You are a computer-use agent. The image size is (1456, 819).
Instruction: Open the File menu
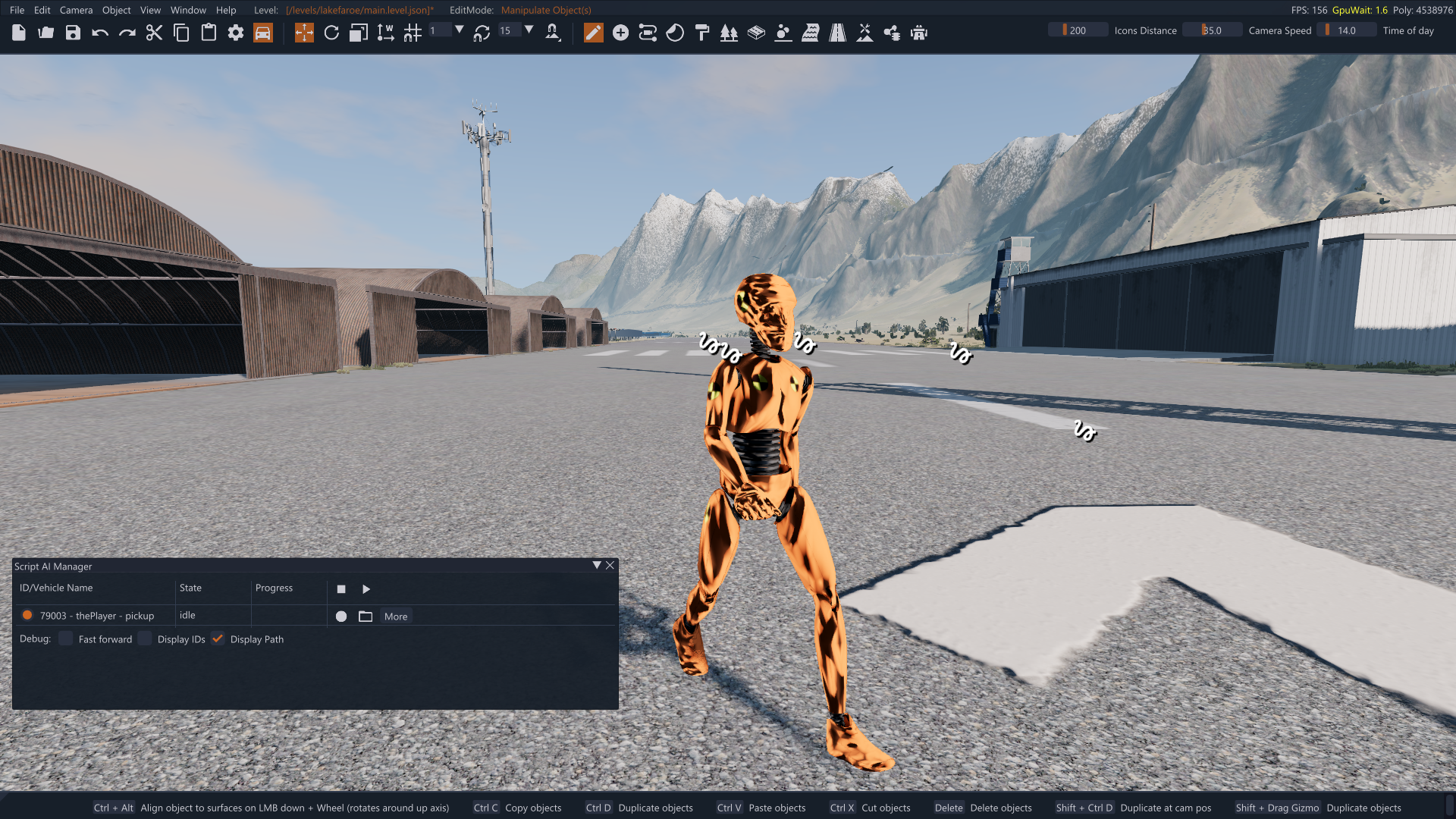coord(17,10)
